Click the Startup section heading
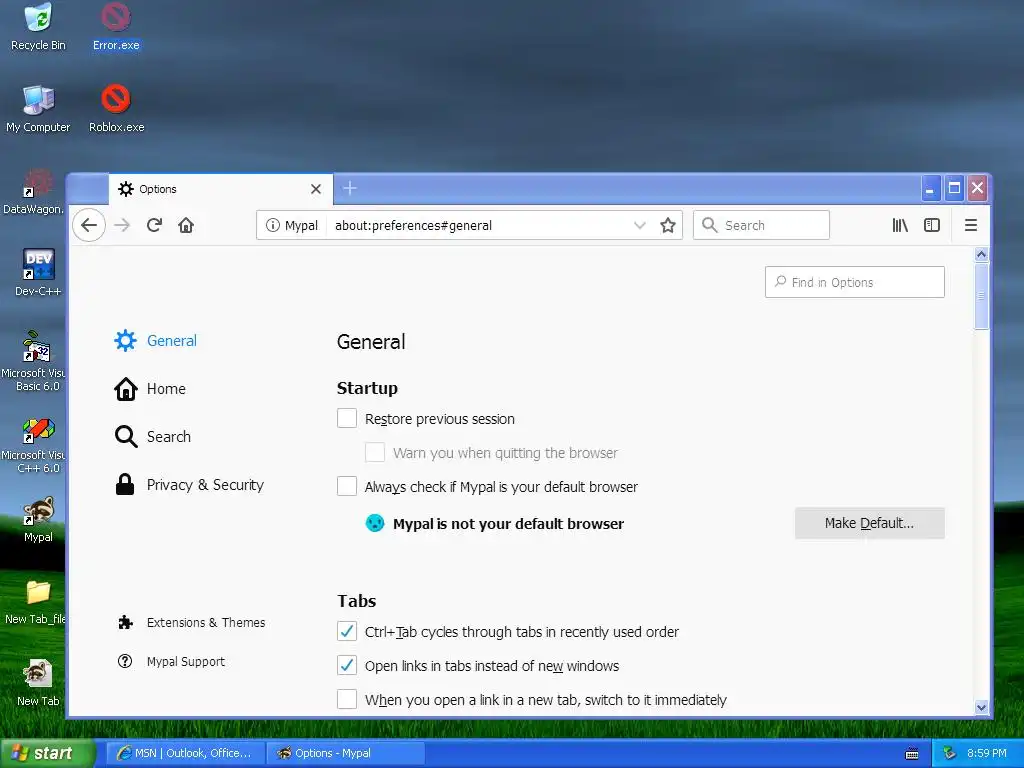This screenshot has width=1024, height=768. [367, 388]
